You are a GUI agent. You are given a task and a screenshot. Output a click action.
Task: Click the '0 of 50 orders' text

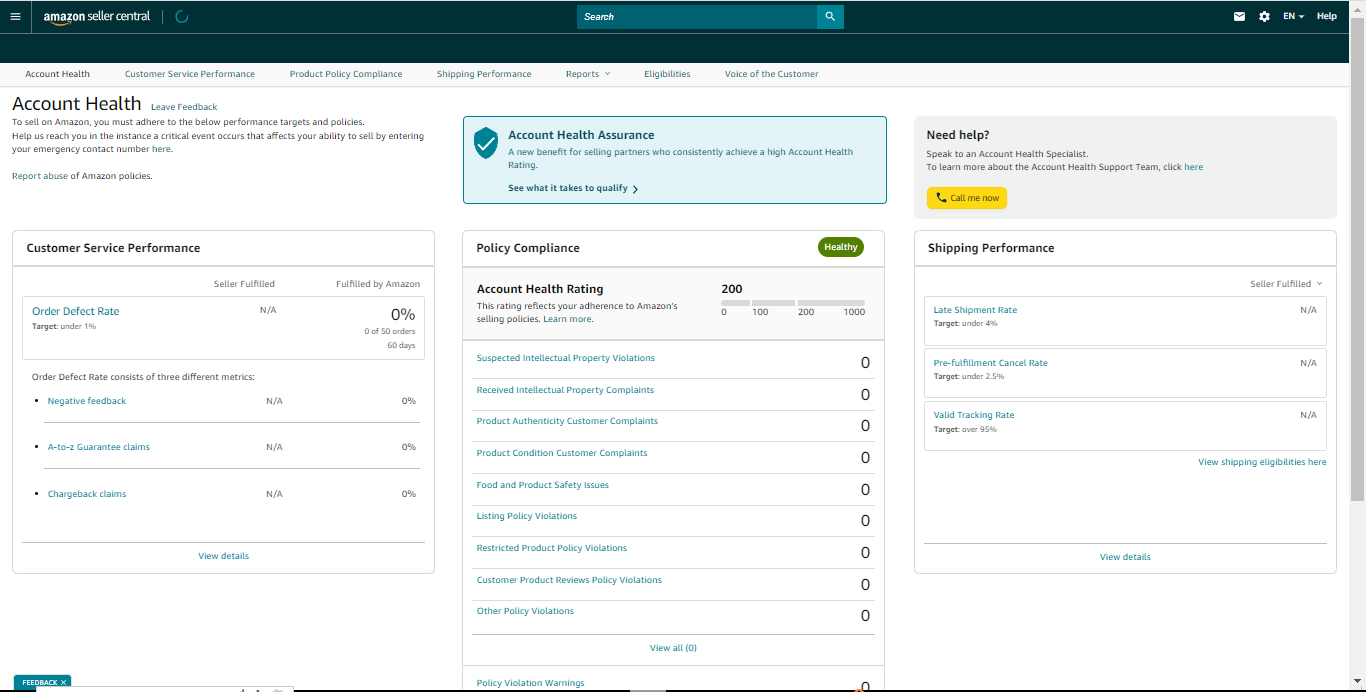click(x=390, y=331)
